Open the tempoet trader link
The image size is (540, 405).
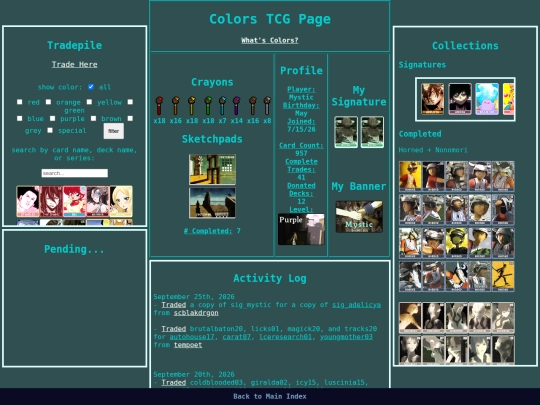click(x=188, y=345)
